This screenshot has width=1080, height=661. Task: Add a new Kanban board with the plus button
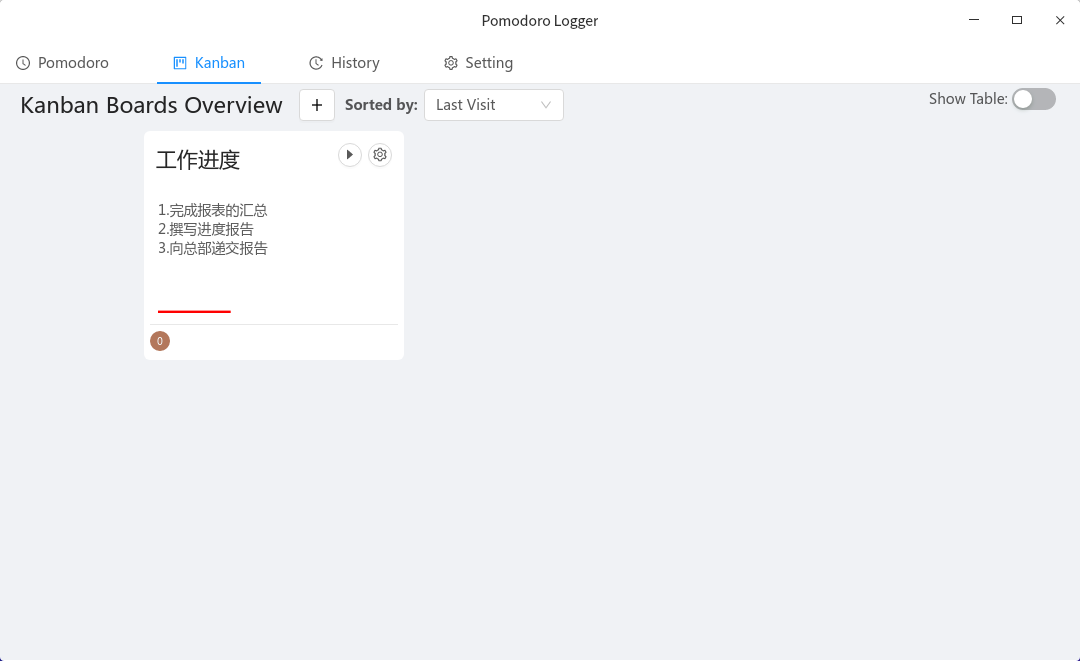coord(317,105)
